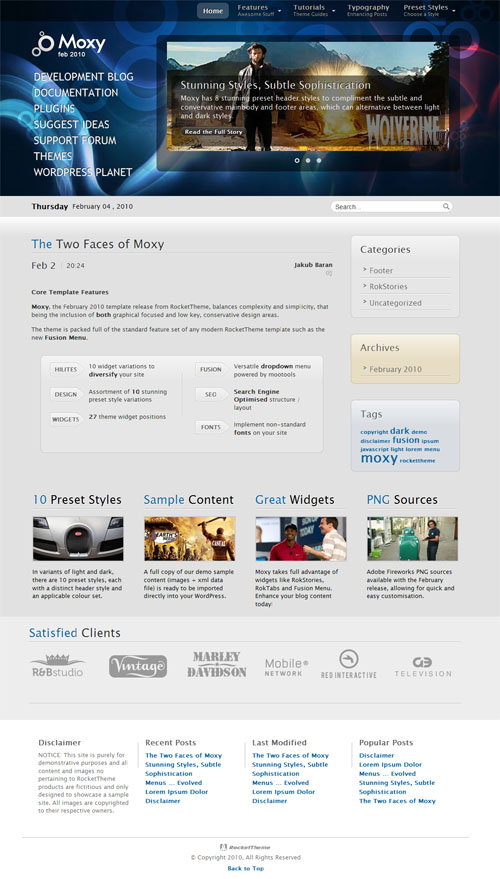Click the FONTS feature badge
The image size is (500, 879).
[211, 427]
